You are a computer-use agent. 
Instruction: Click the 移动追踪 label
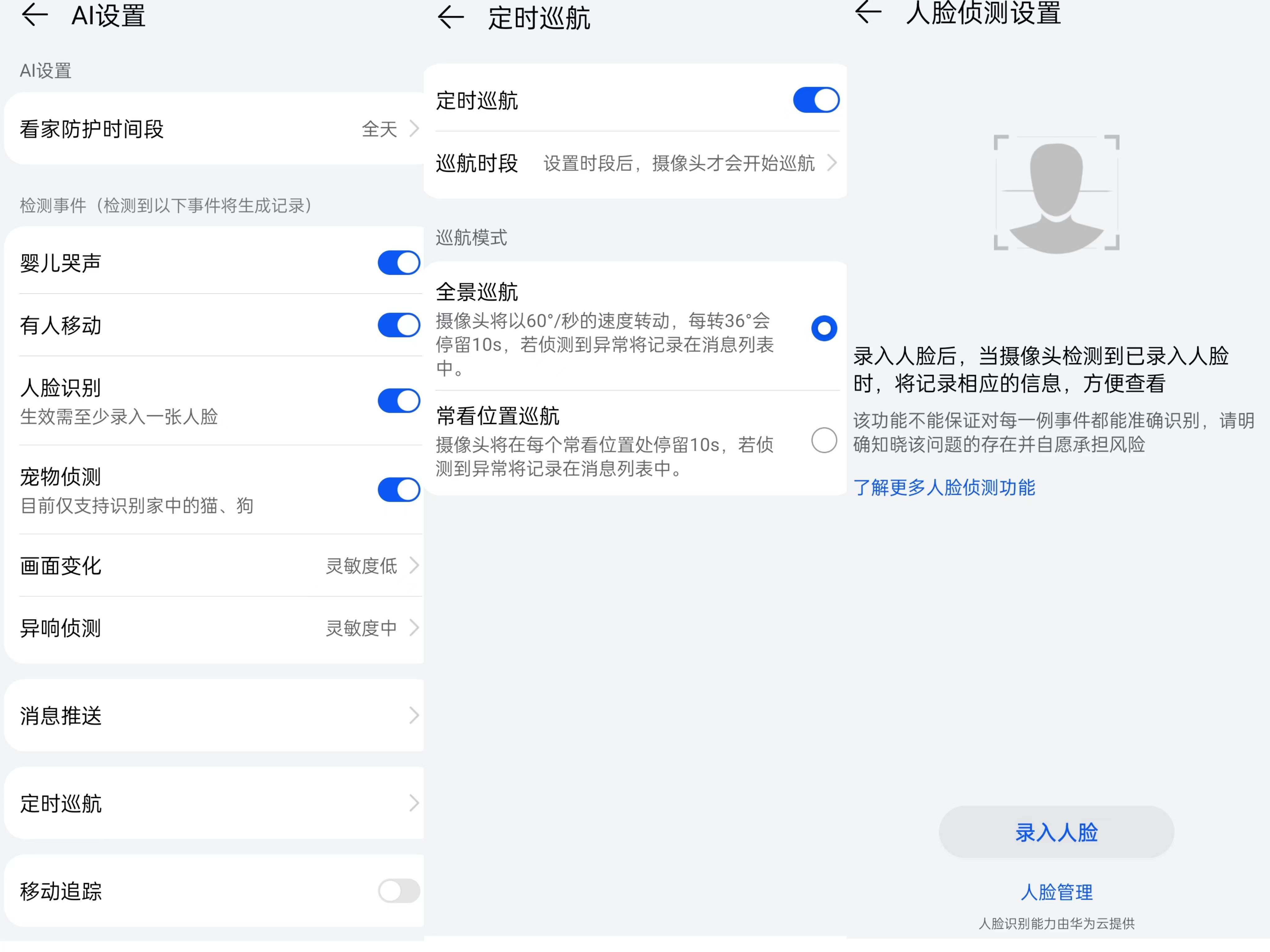click(61, 891)
